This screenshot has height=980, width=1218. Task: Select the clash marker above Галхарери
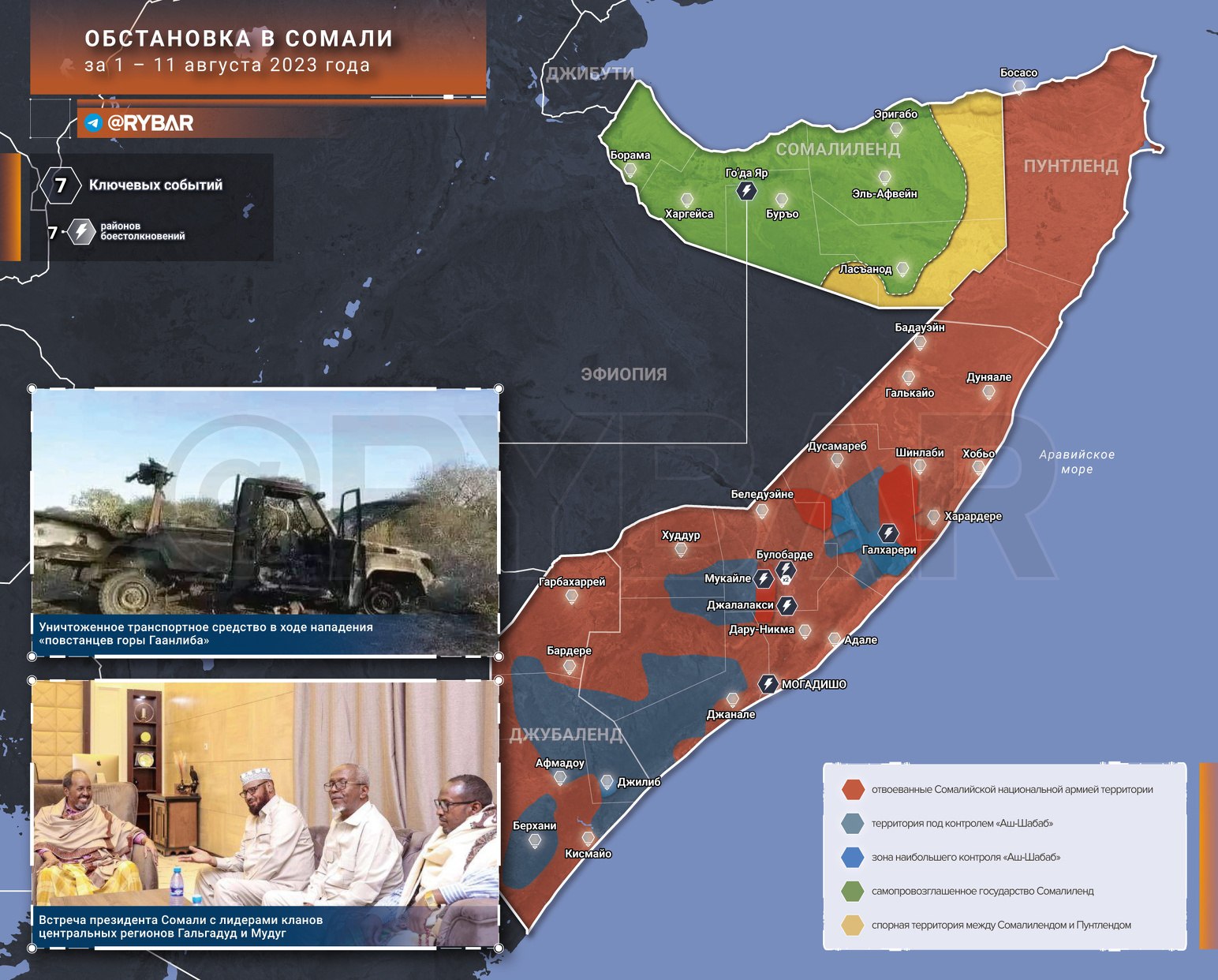(888, 533)
